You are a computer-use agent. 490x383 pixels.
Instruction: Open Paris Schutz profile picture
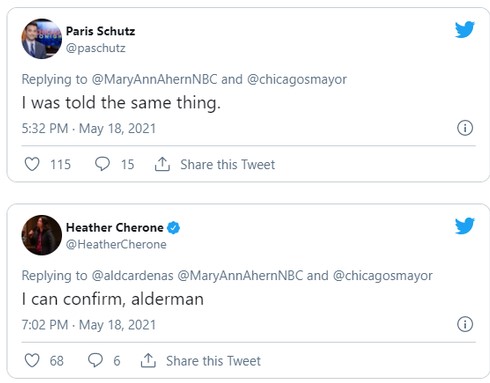(x=42, y=39)
